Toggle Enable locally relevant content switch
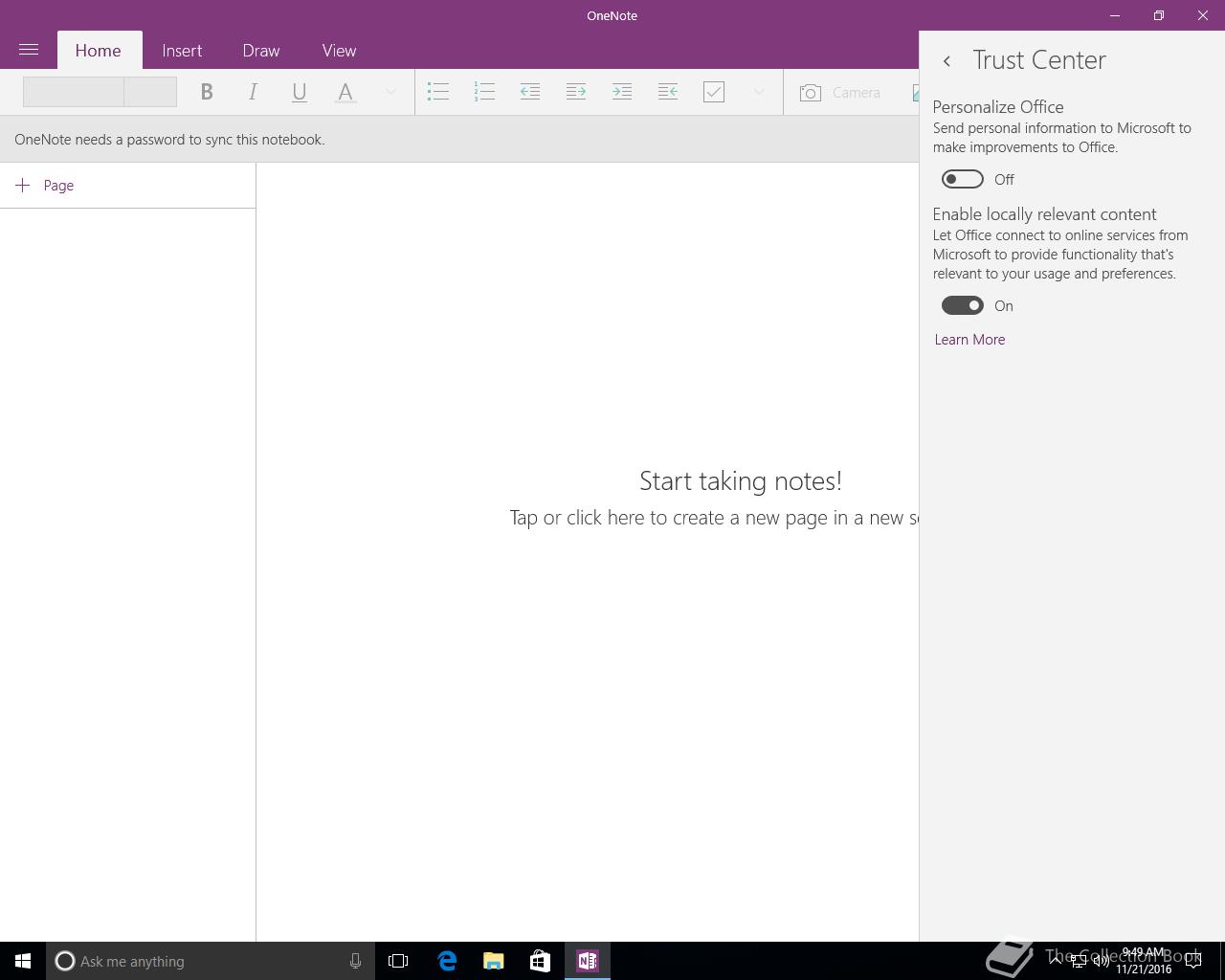Viewport: 1225px width, 980px height. click(x=963, y=305)
